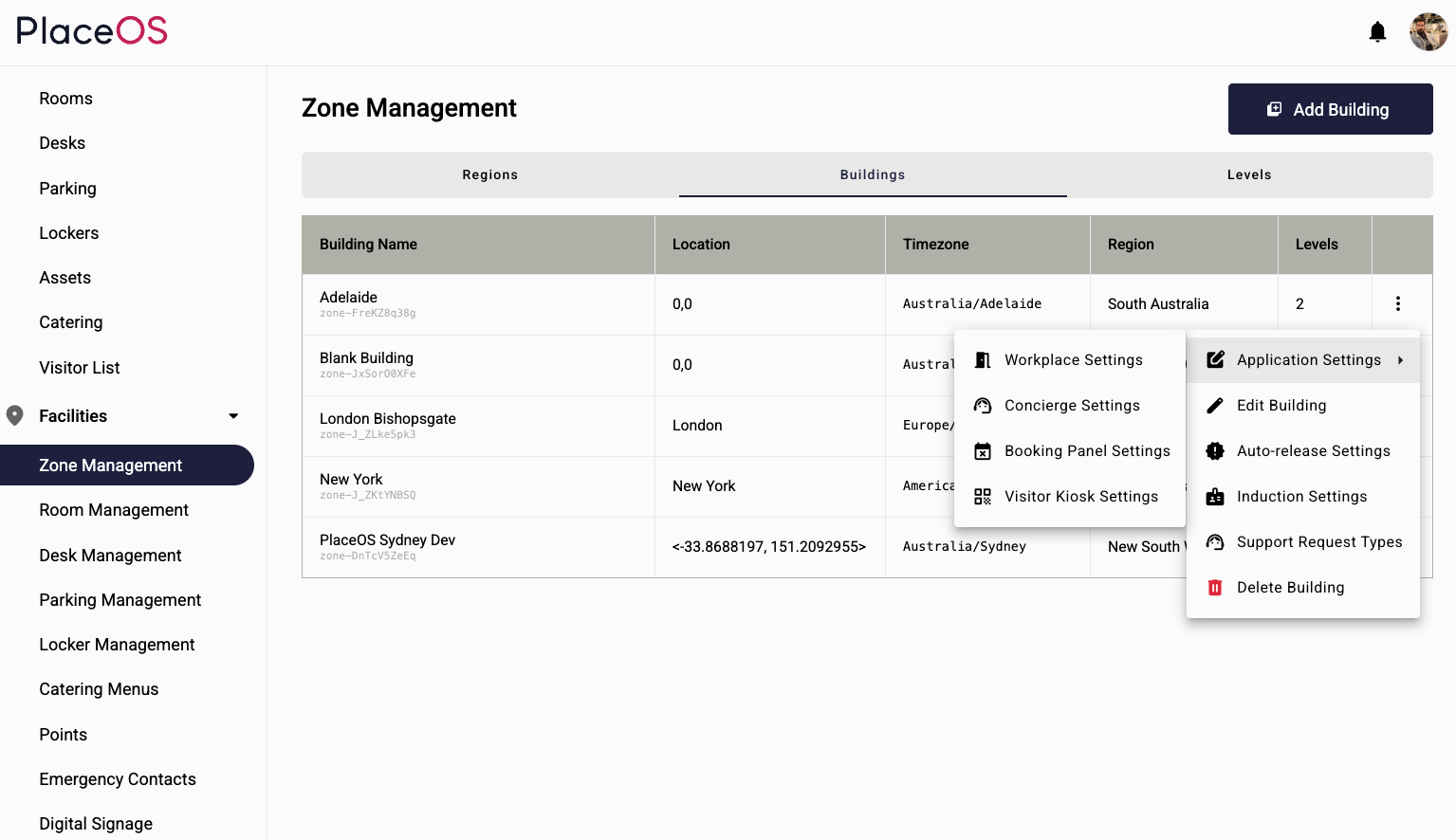Navigate to Emergency Contacts
The image size is (1456, 840).
click(x=117, y=778)
